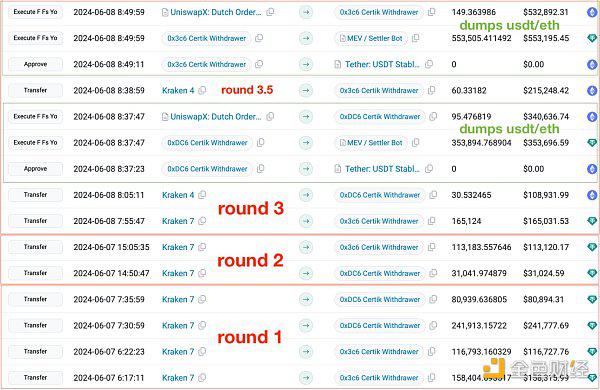Copy 0xDC6 Certik Withdrawer address at 7:30:59
This screenshot has height=390, width=600.
[x=433, y=325]
